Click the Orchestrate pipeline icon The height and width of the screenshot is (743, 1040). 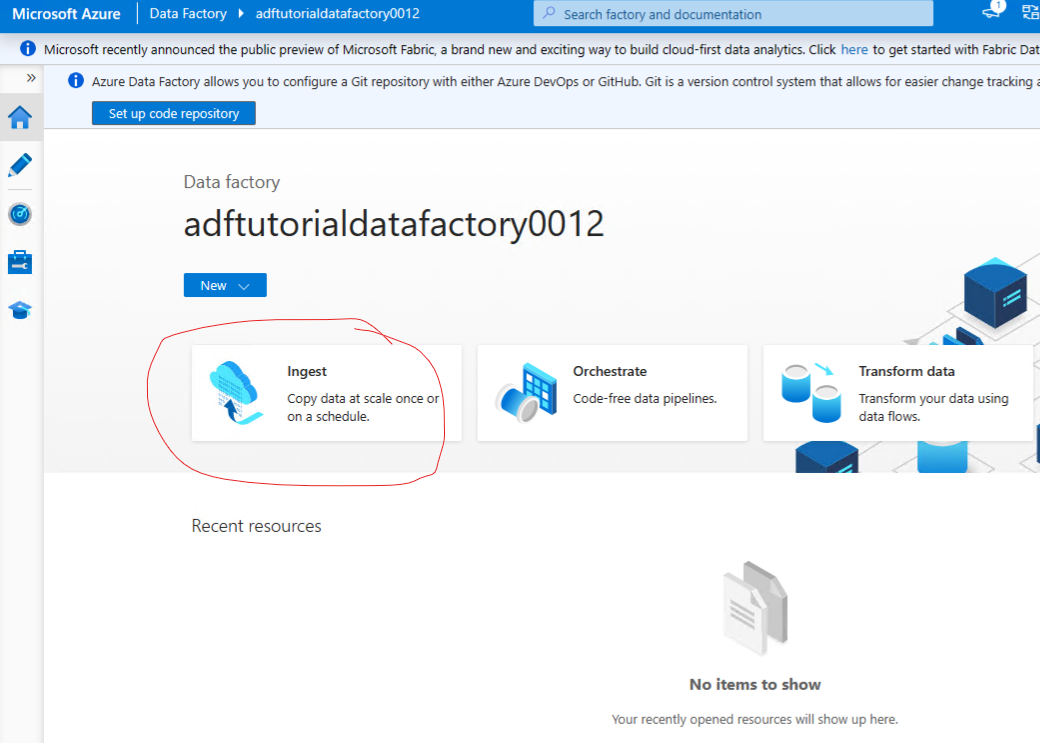point(527,393)
